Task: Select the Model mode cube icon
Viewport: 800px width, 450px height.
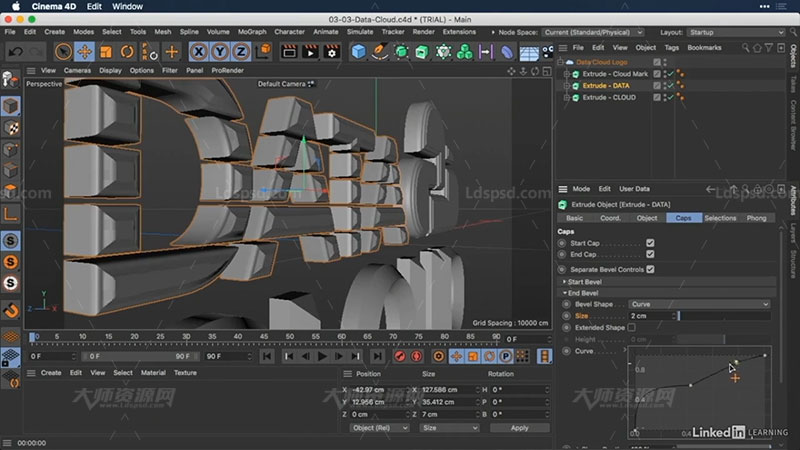Action: [x=11, y=106]
